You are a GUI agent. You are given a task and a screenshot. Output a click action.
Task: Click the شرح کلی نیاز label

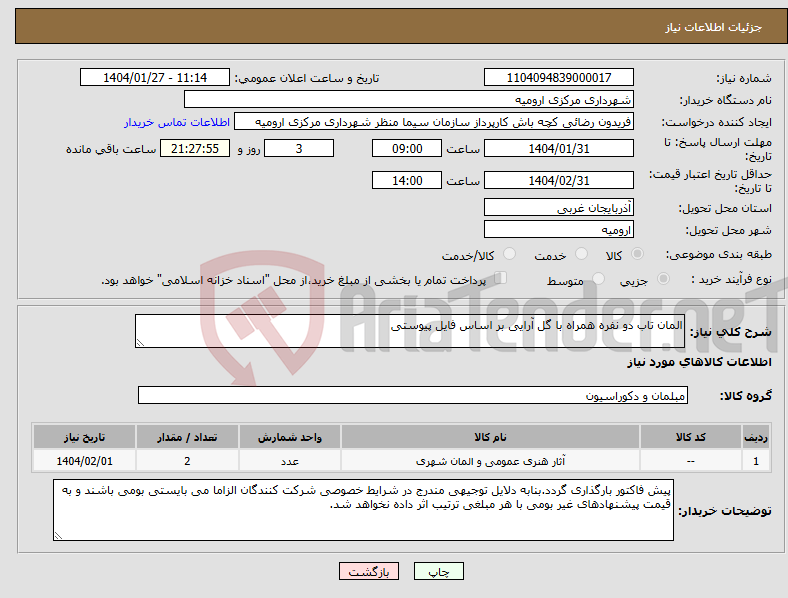(x=730, y=332)
